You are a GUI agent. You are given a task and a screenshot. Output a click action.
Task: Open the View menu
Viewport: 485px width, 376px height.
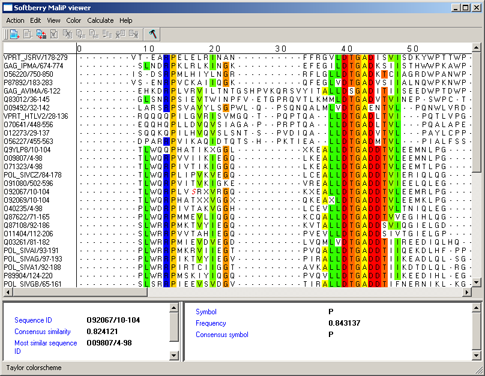tap(53, 21)
